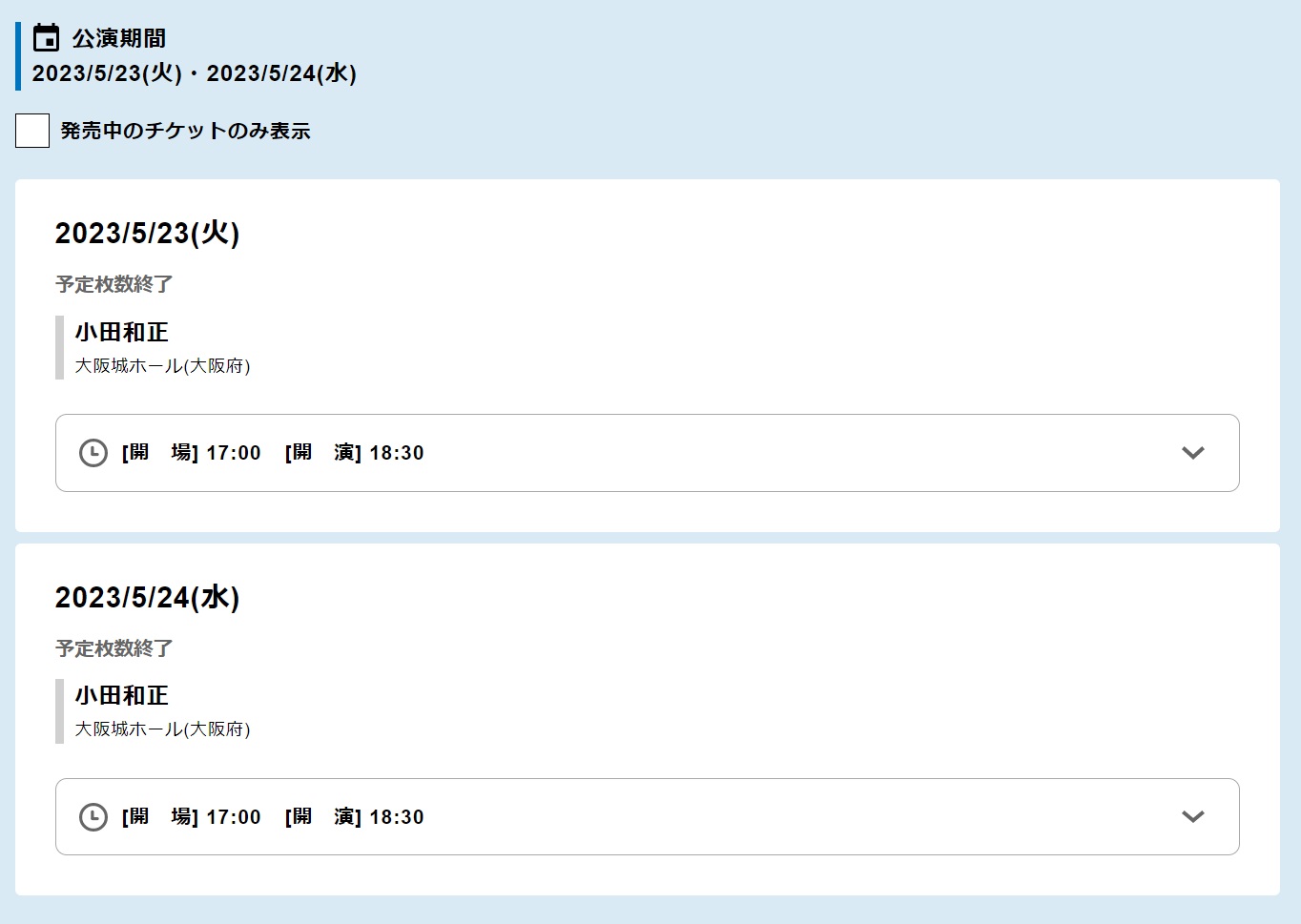Screen dimensions: 1301x924
Task: Open the 5/24 開場 17:00 time dropdown
Action: pos(648,816)
